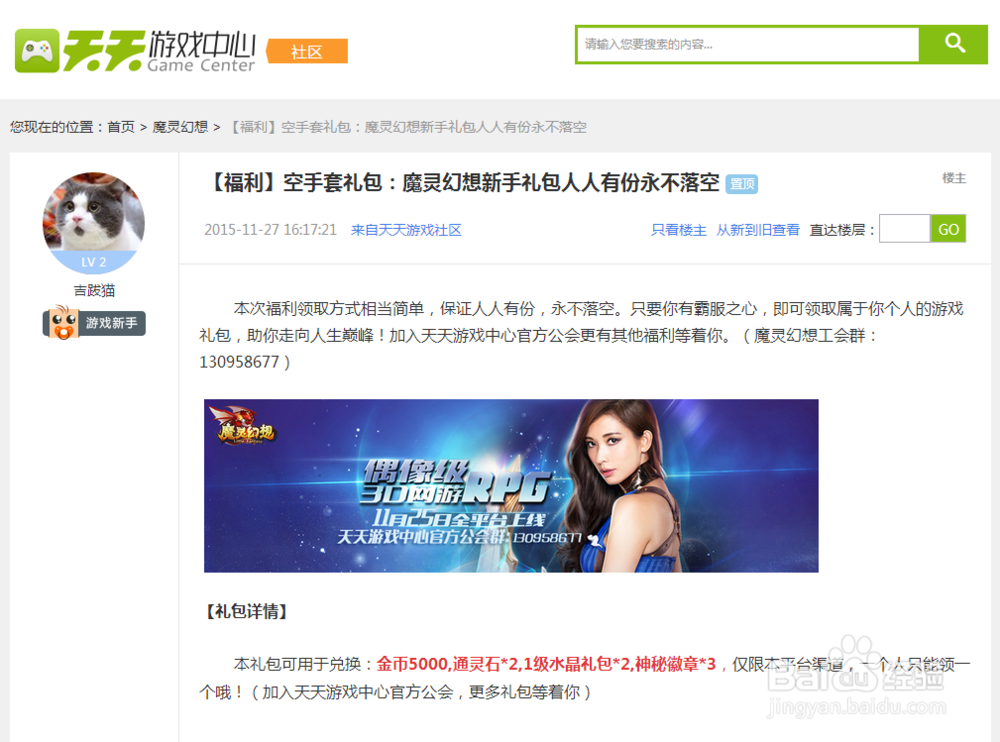Open the cat avatar of 吉跛猫
Viewport: 1000px width, 742px height.
click(x=94, y=223)
